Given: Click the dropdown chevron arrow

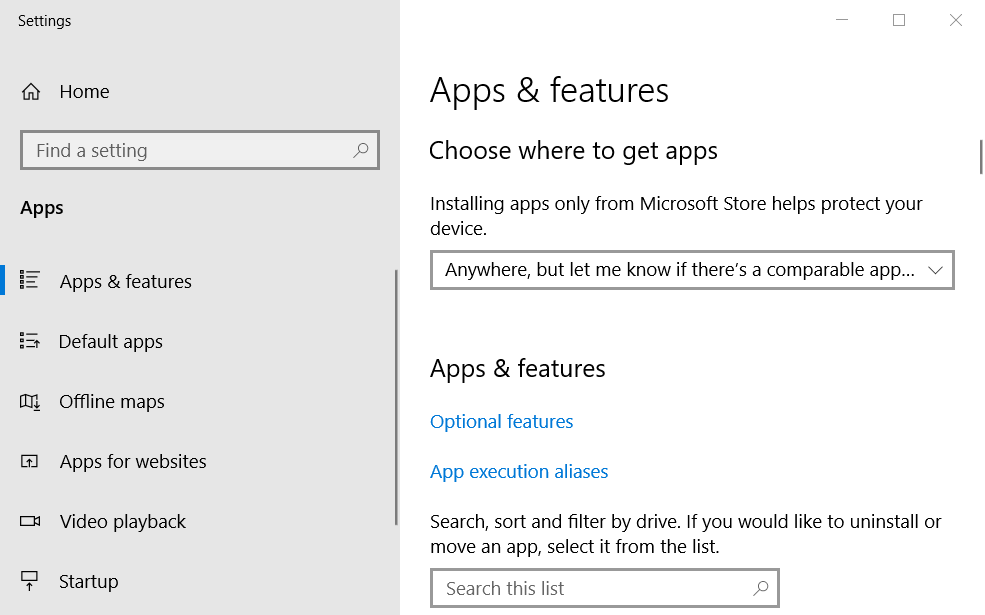Looking at the screenshot, I should coord(935,270).
